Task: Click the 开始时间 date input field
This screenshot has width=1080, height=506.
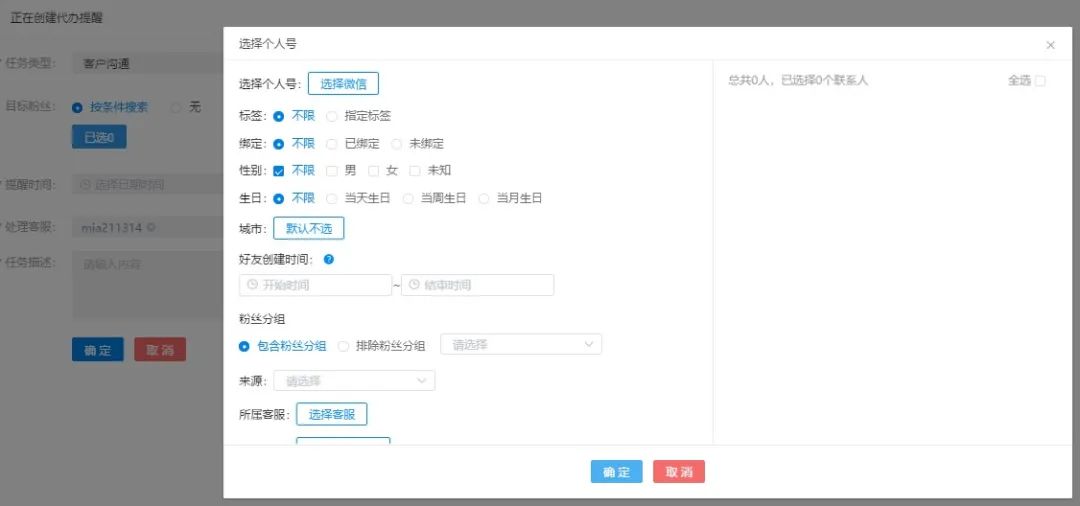Action: [x=320, y=285]
